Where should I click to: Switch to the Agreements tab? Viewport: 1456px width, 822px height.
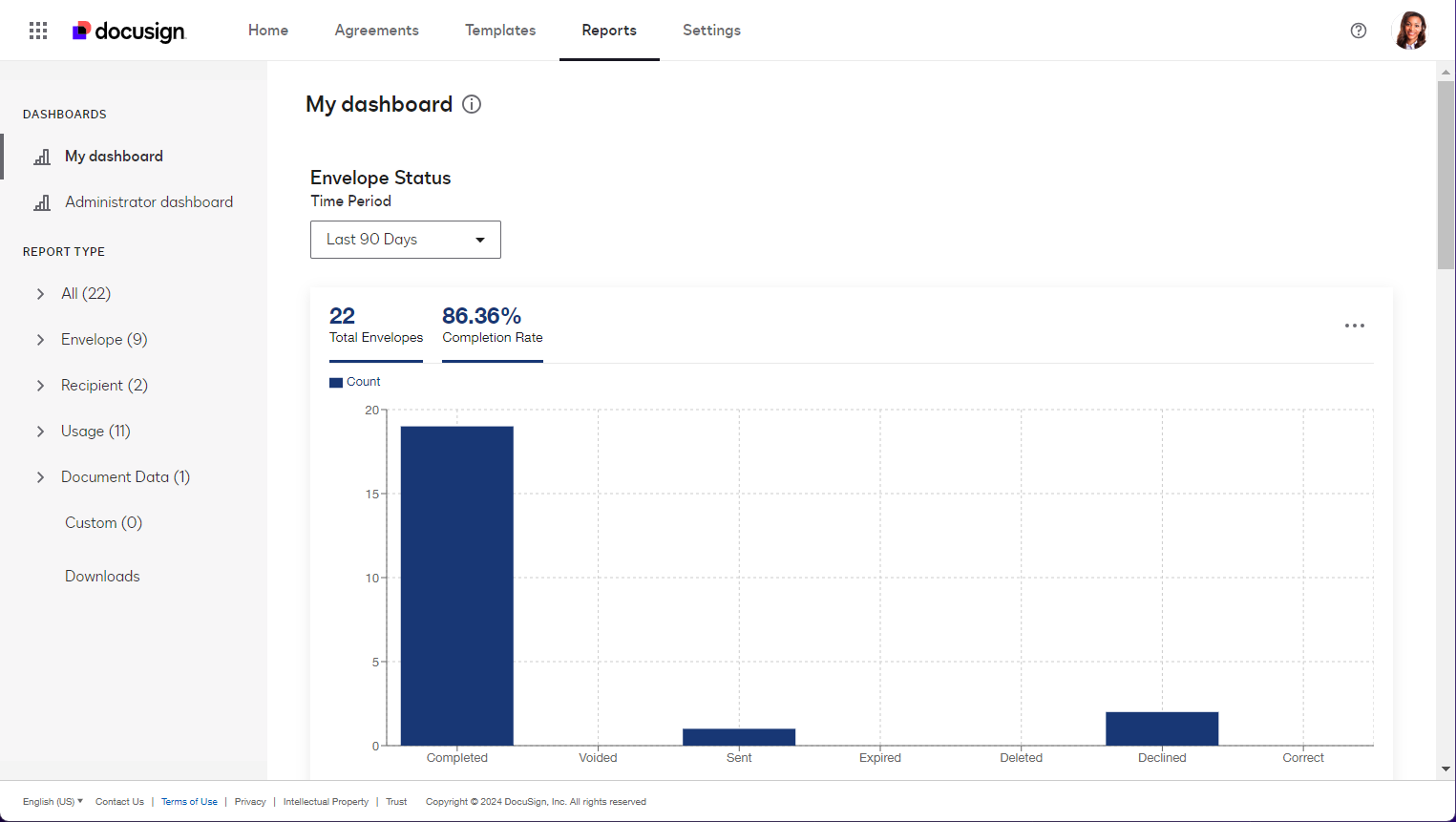(376, 30)
